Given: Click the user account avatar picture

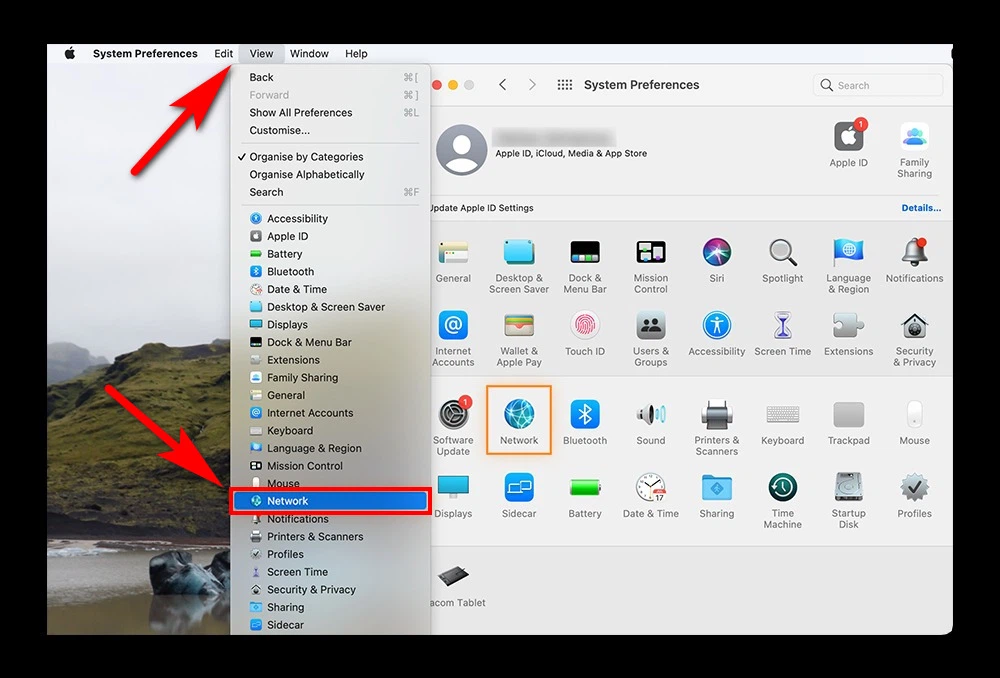Looking at the screenshot, I should 462,150.
